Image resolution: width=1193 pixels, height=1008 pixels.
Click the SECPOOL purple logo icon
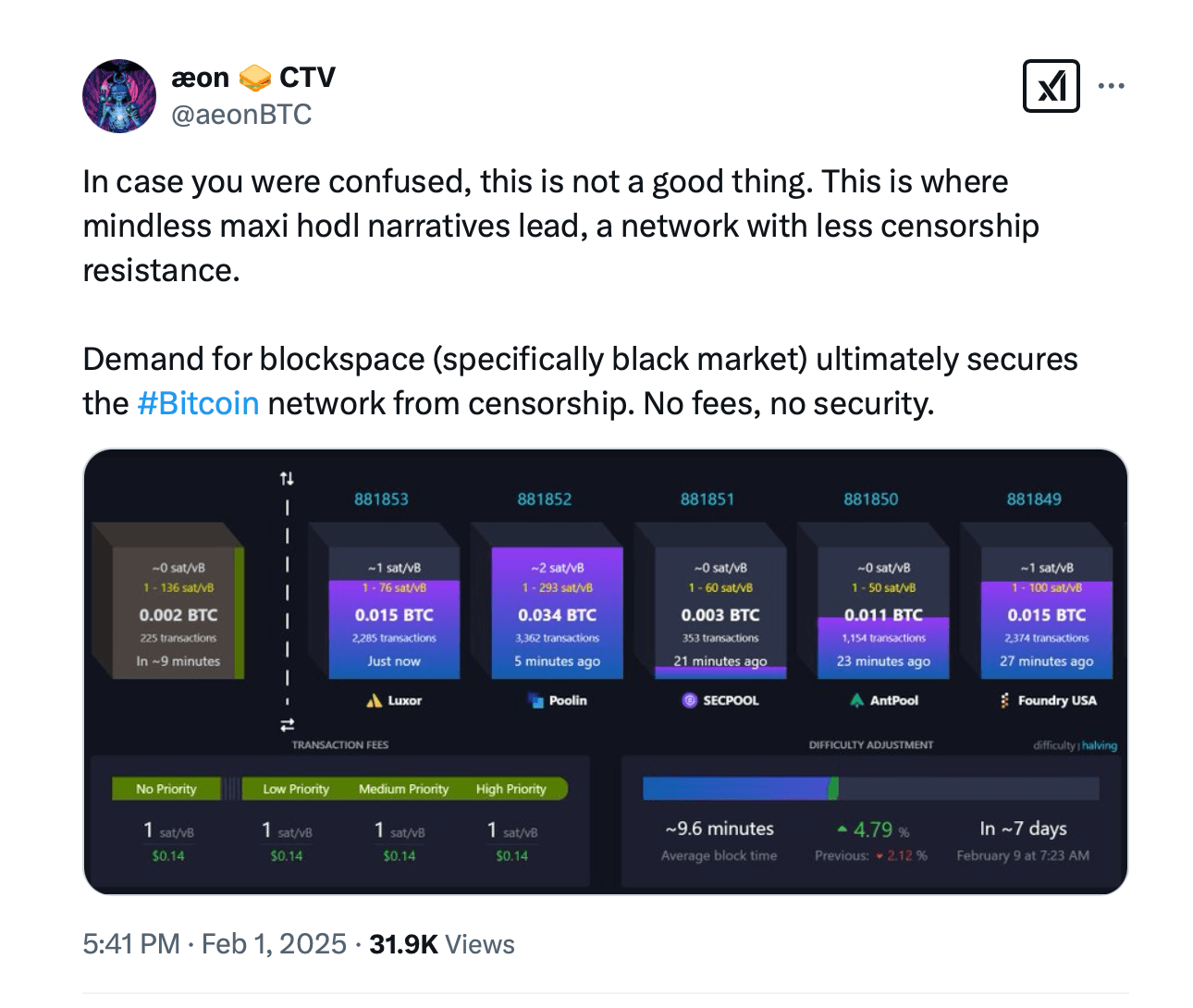[689, 701]
